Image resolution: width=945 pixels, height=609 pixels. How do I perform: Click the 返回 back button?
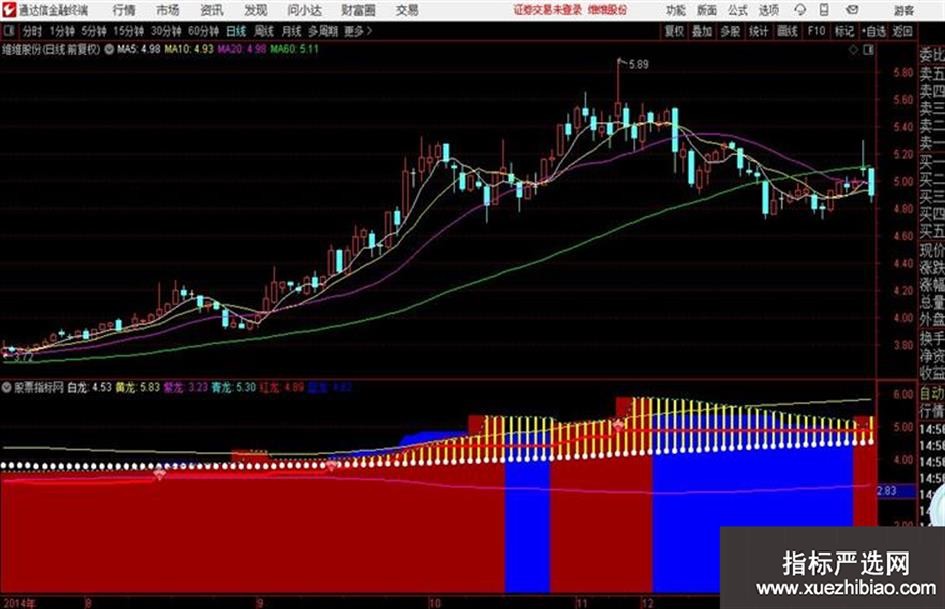pyautogui.click(x=902, y=31)
